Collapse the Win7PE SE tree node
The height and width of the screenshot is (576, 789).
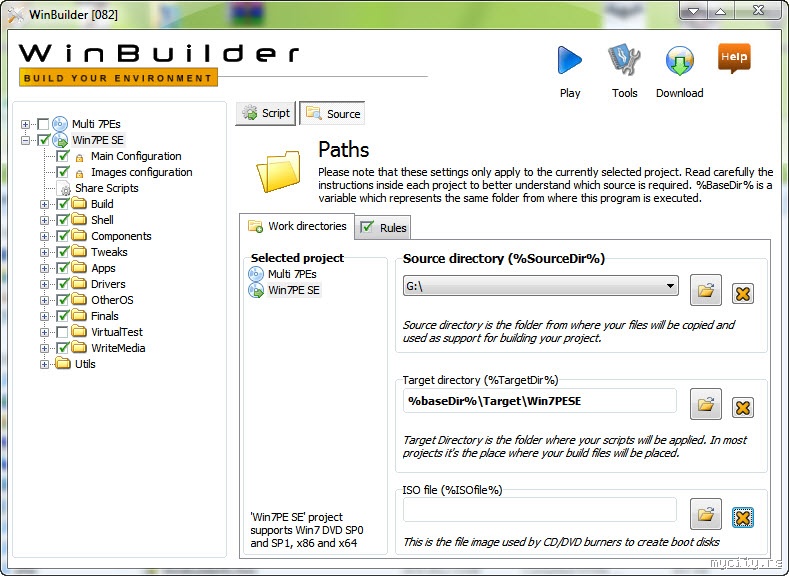[x=25, y=140]
